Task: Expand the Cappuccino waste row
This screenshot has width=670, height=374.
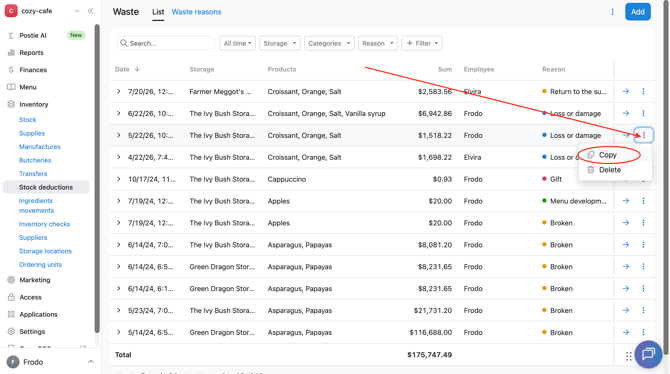Action: pyautogui.click(x=119, y=179)
